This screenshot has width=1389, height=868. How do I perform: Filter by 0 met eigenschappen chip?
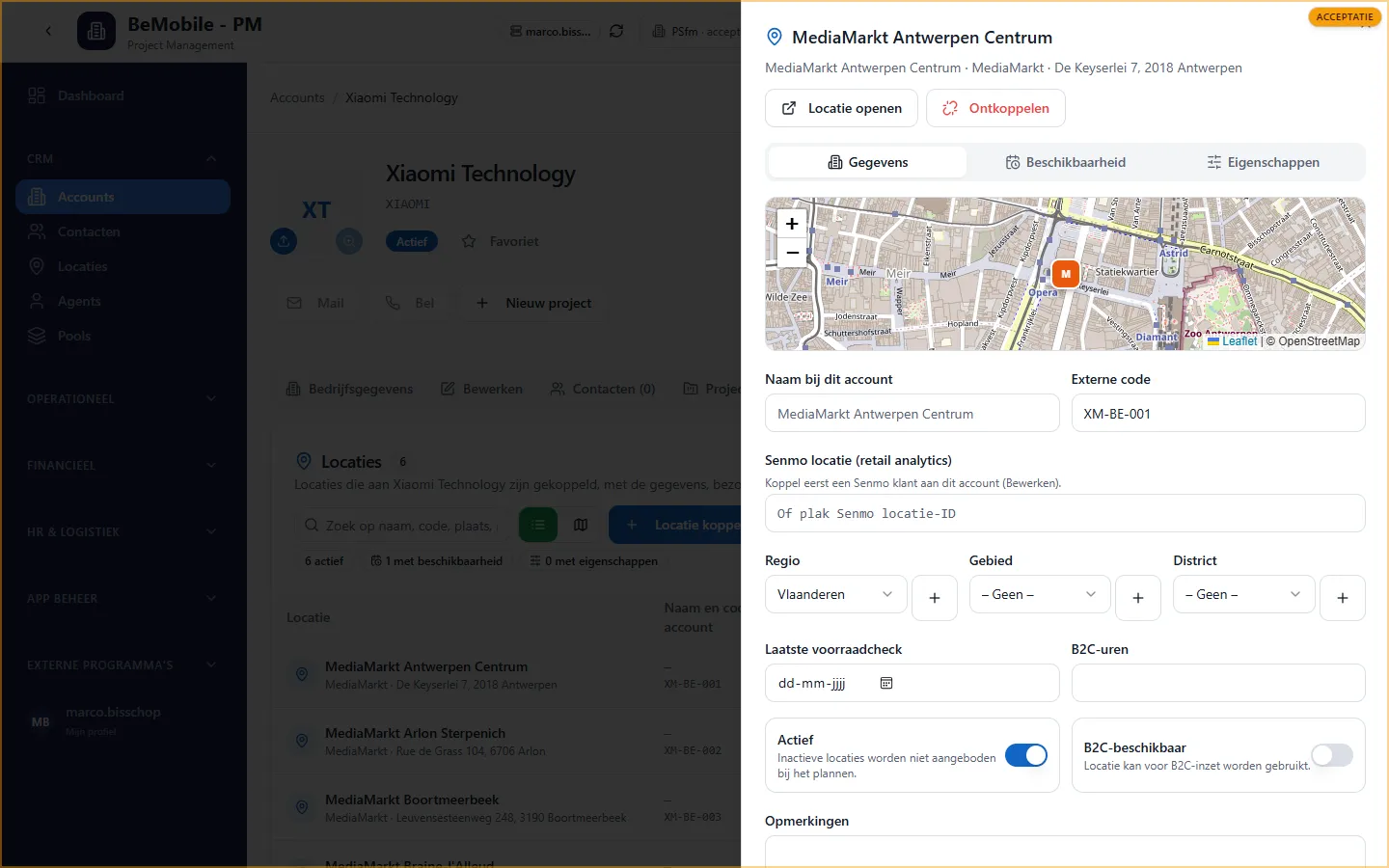[x=594, y=560]
